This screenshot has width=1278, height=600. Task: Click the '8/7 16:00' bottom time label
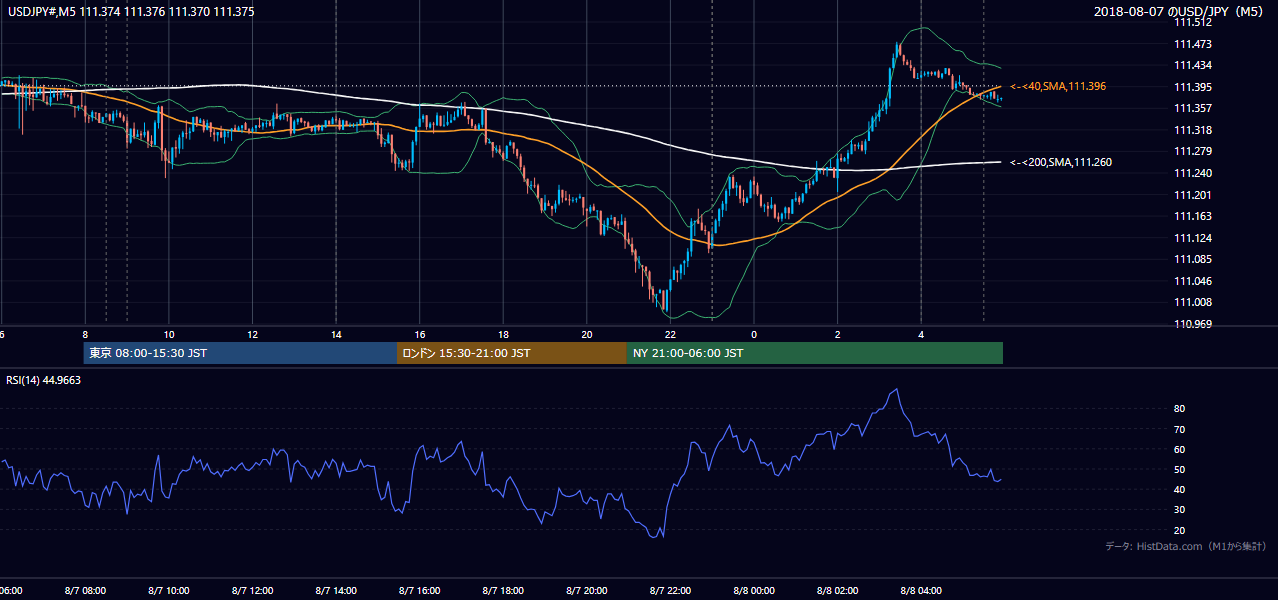click(x=420, y=592)
